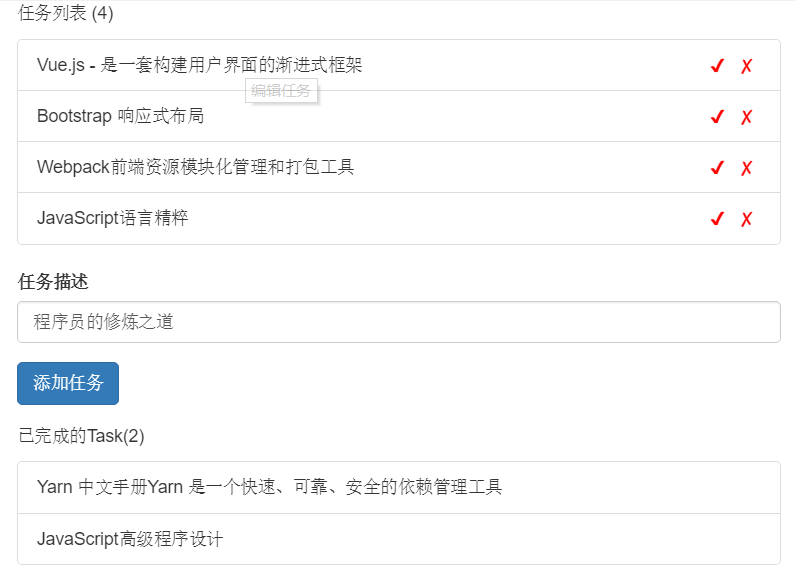
Task: Edit the Vue.js task text
Action: point(199,66)
